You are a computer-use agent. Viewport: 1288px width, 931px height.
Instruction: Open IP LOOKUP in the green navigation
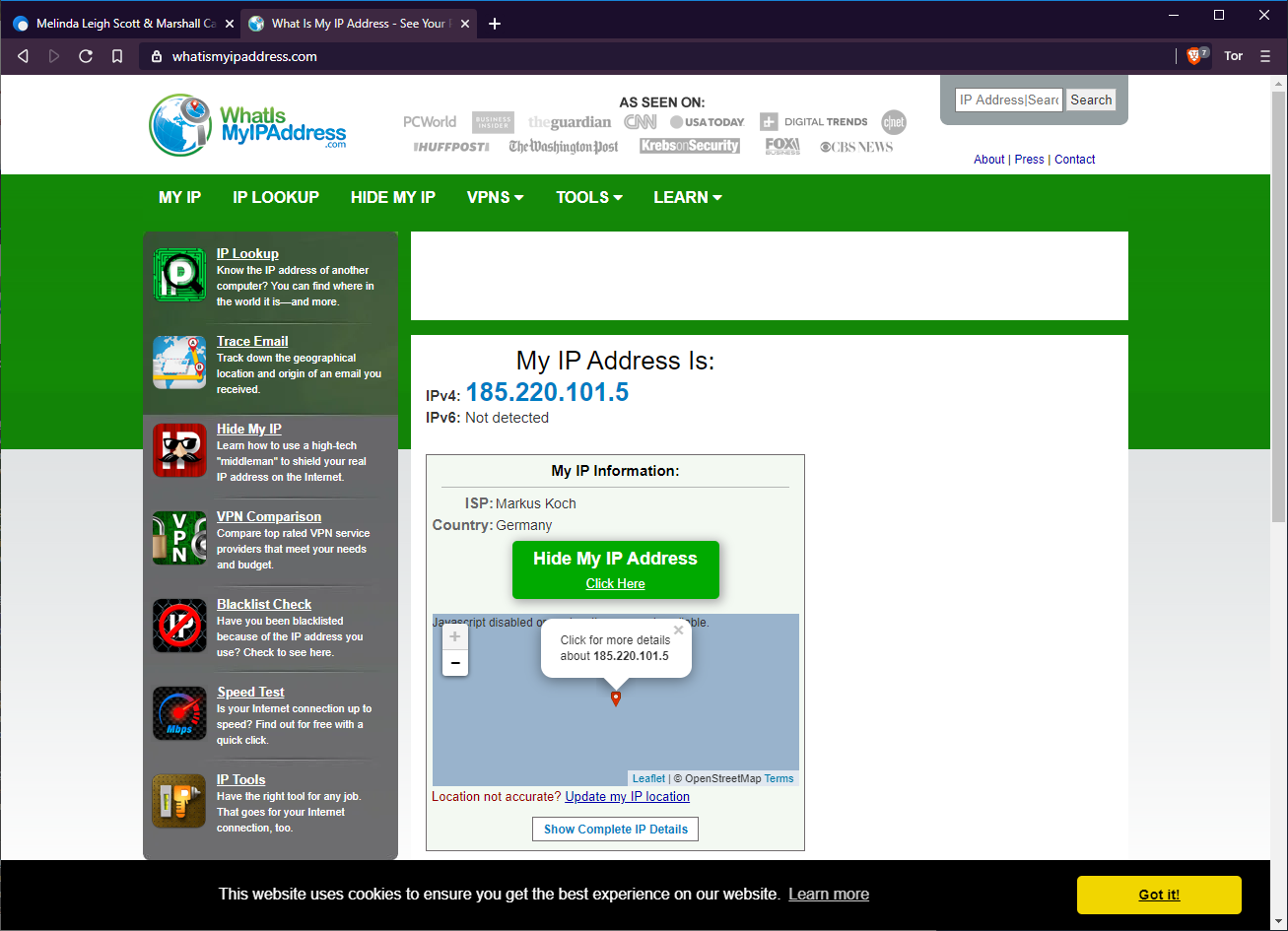(276, 197)
